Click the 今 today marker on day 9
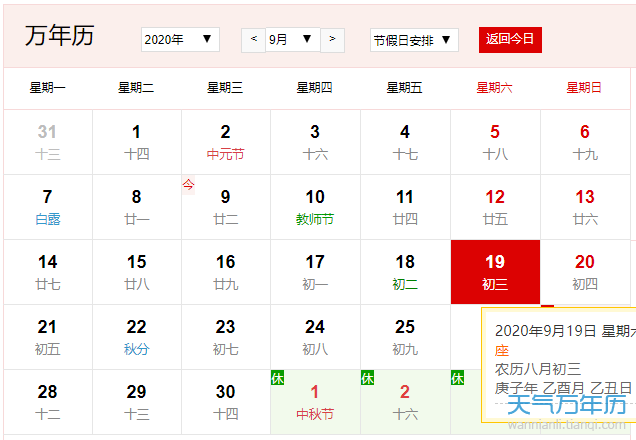 coord(188,185)
